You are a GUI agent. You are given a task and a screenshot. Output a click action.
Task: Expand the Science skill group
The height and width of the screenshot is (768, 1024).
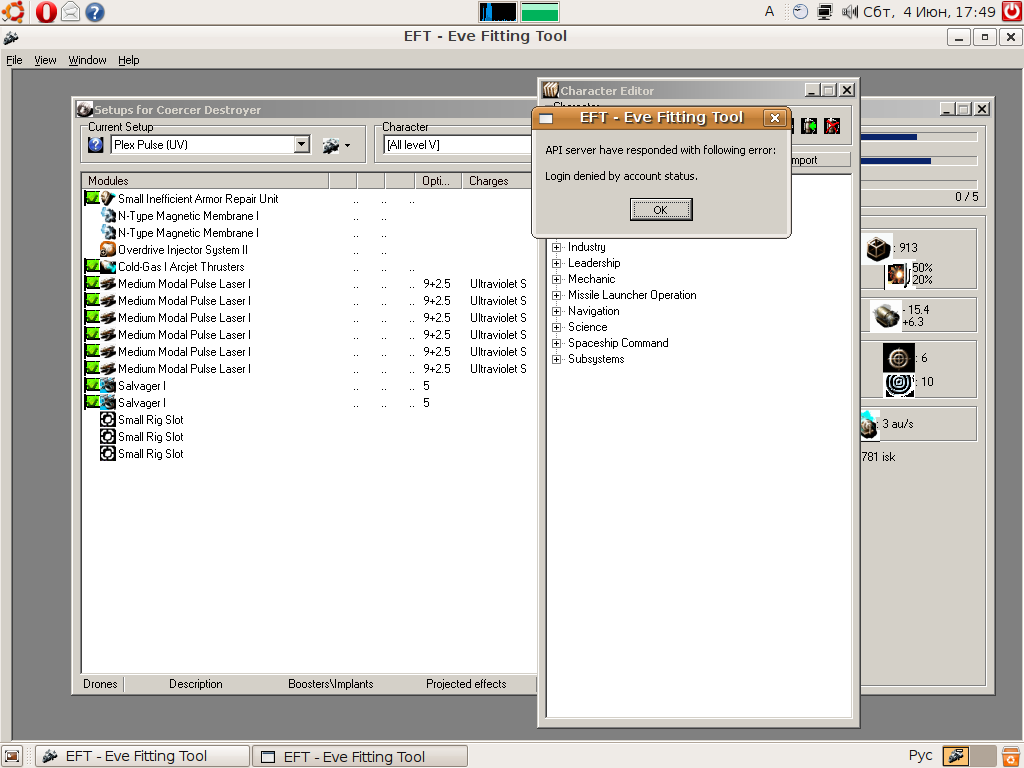click(556, 327)
